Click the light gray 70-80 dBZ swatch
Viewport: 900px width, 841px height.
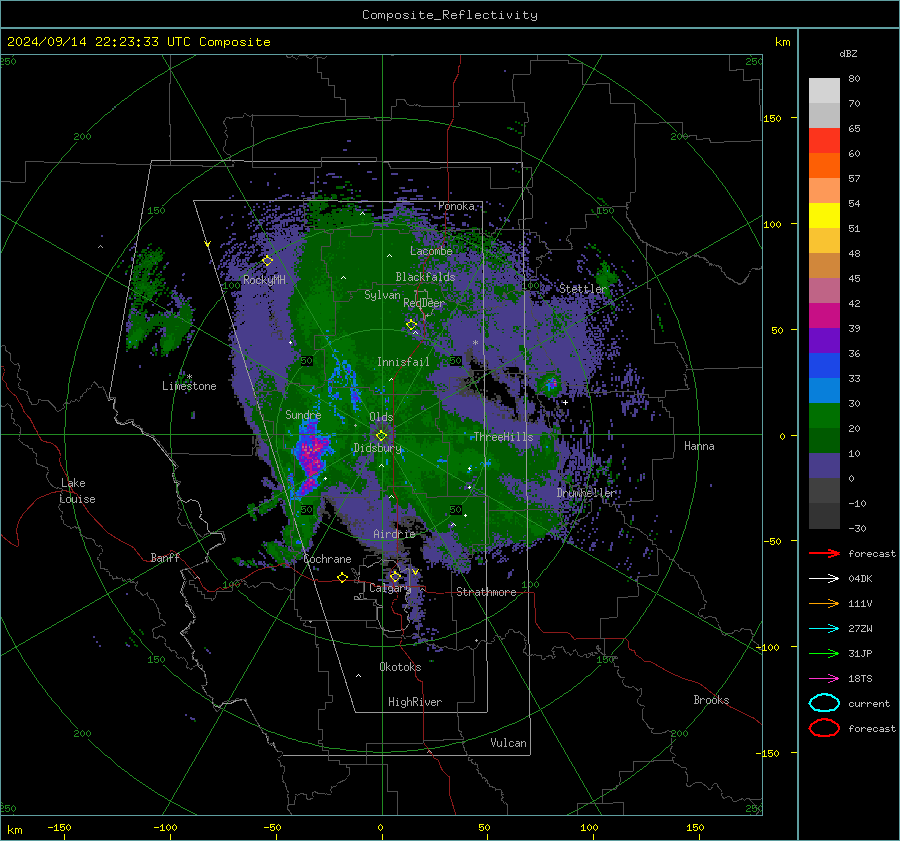[x=824, y=91]
